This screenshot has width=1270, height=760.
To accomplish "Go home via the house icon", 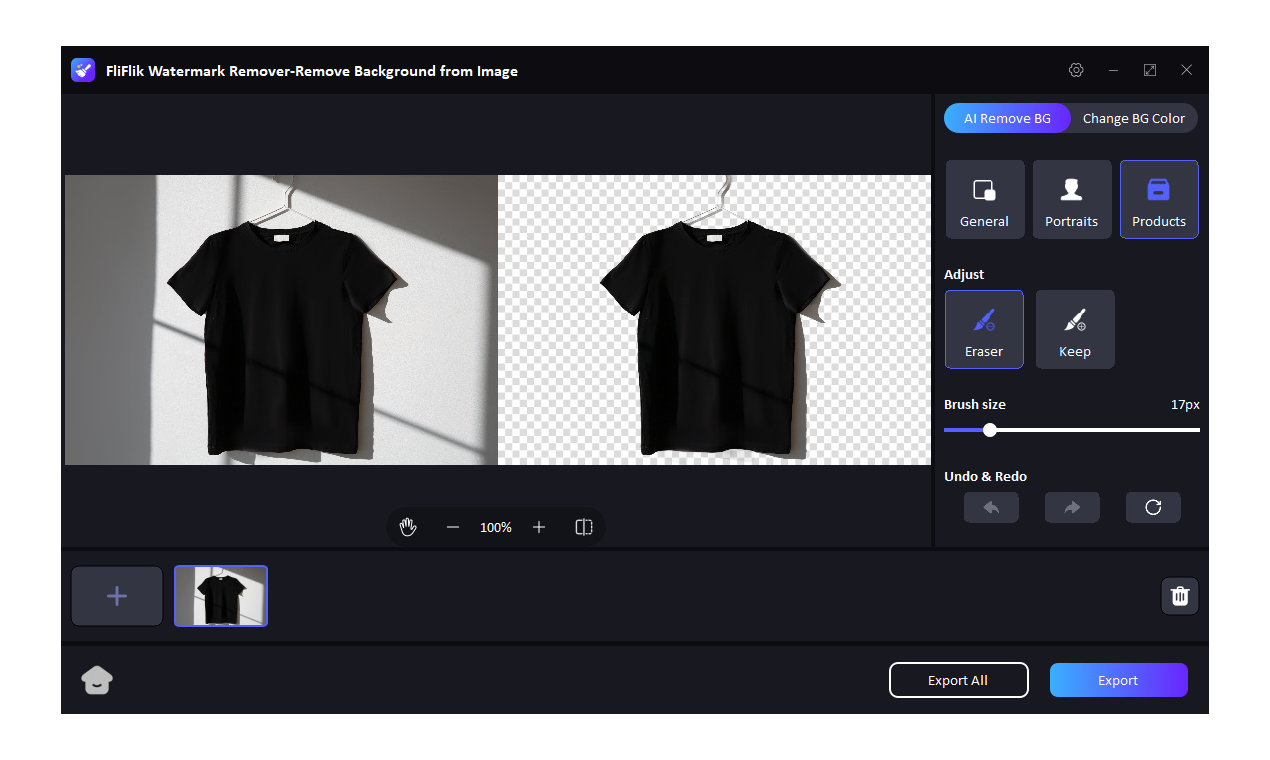I will click(x=97, y=680).
